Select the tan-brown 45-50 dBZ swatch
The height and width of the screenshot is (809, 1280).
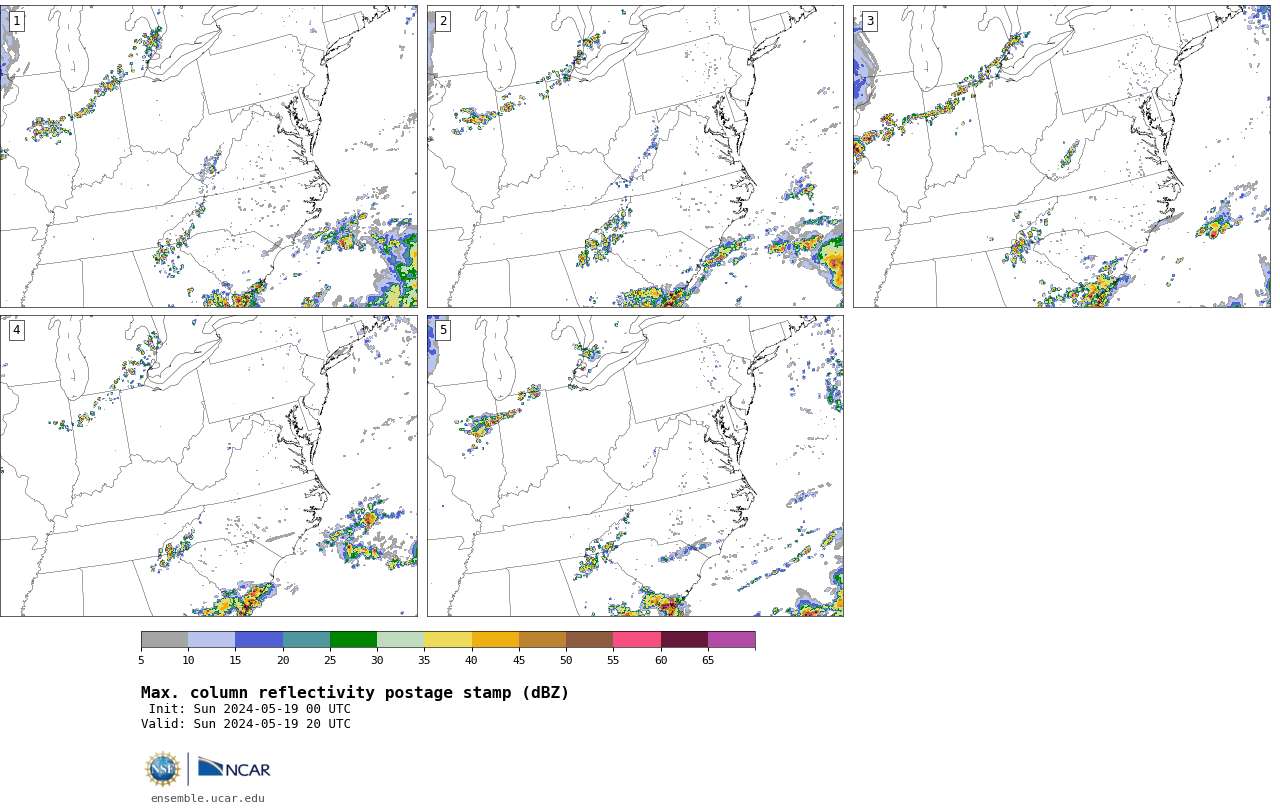[542, 640]
